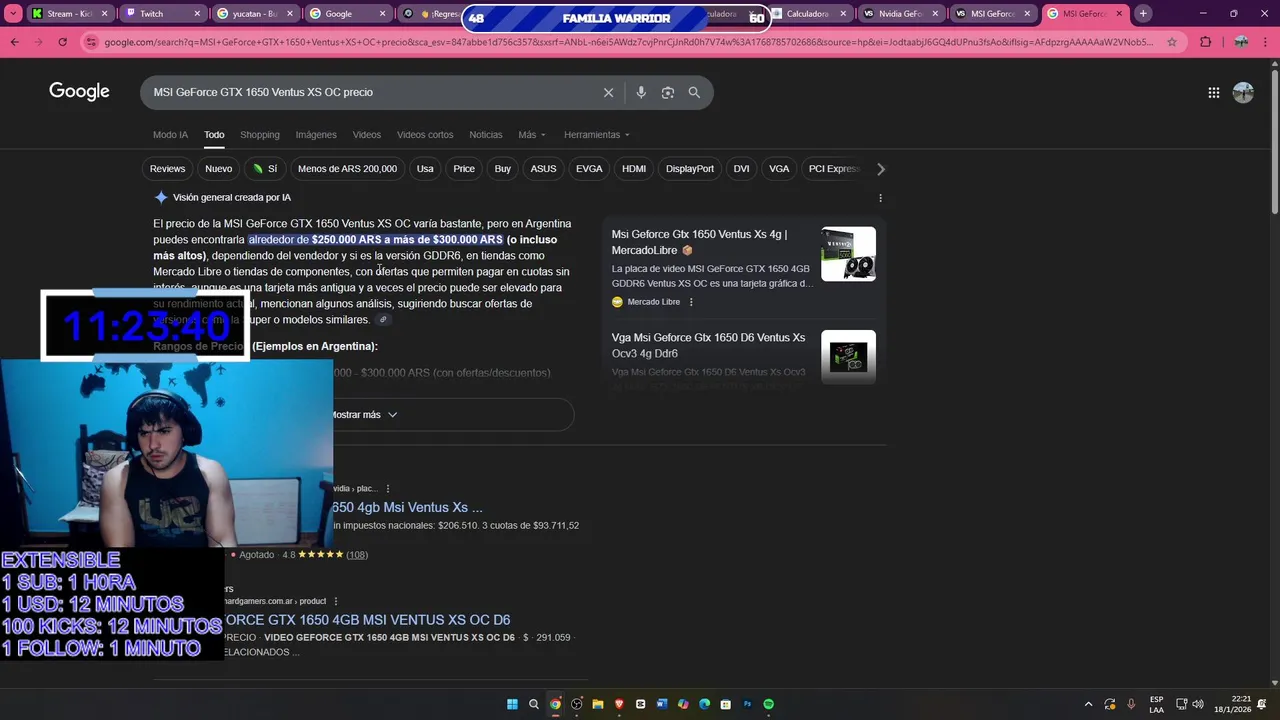The width and height of the screenshot is (1280, 720).
Task: Open the Google account avatar
Action: (x=1243, y=92)
